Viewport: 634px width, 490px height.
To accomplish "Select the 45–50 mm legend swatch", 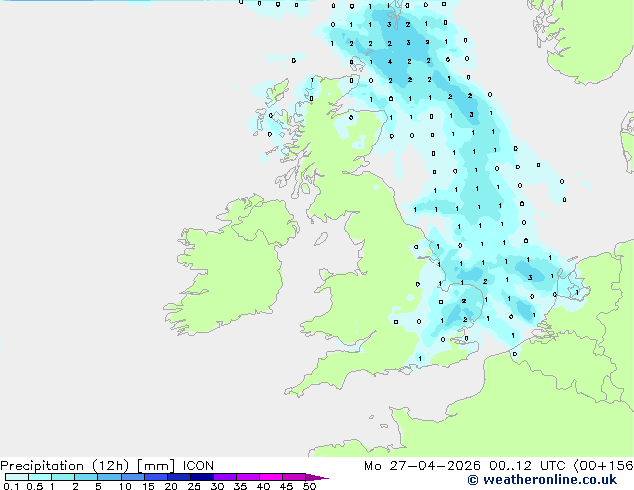I will click(x=294, y=477).
